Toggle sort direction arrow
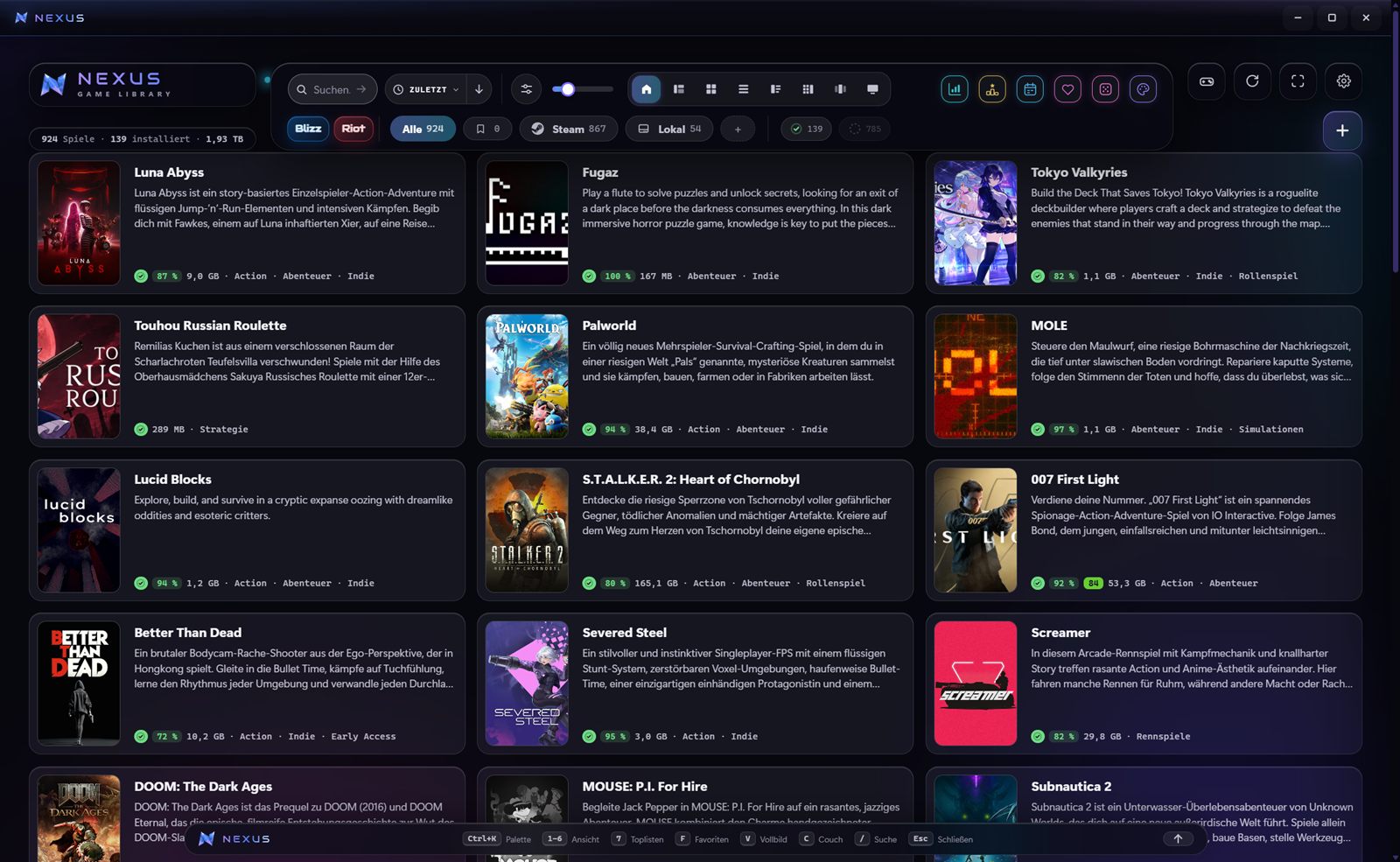Image resolution: width=1400 pixels, height=862 pixels. pyautogui.click(x=479, y=89)
